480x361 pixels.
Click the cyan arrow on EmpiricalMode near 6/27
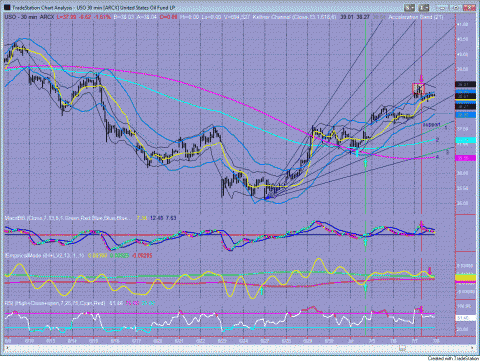(x=262, y=291)
